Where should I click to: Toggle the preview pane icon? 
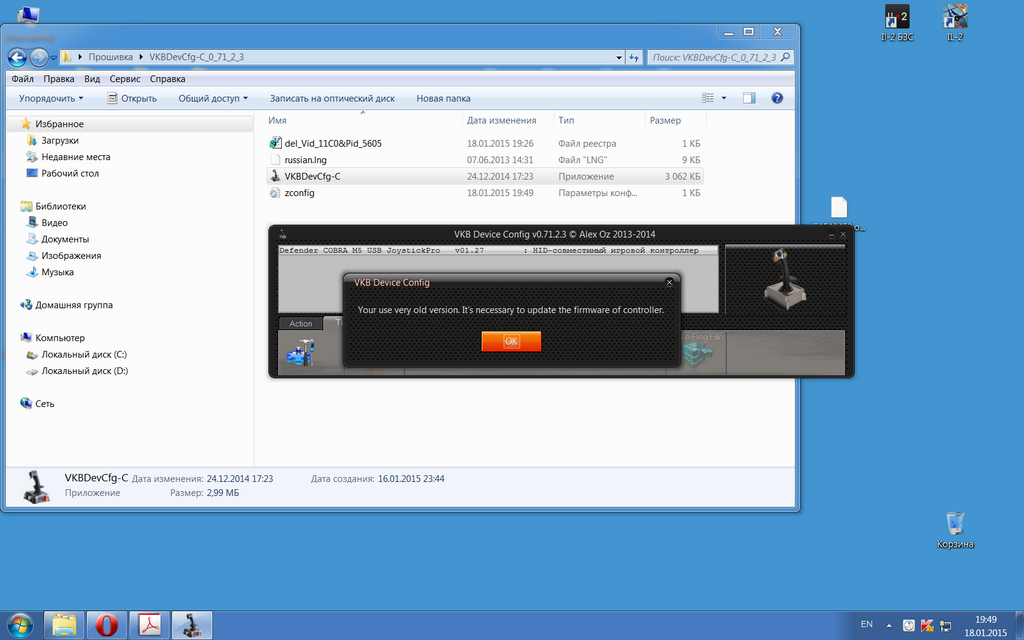(749, 98)
